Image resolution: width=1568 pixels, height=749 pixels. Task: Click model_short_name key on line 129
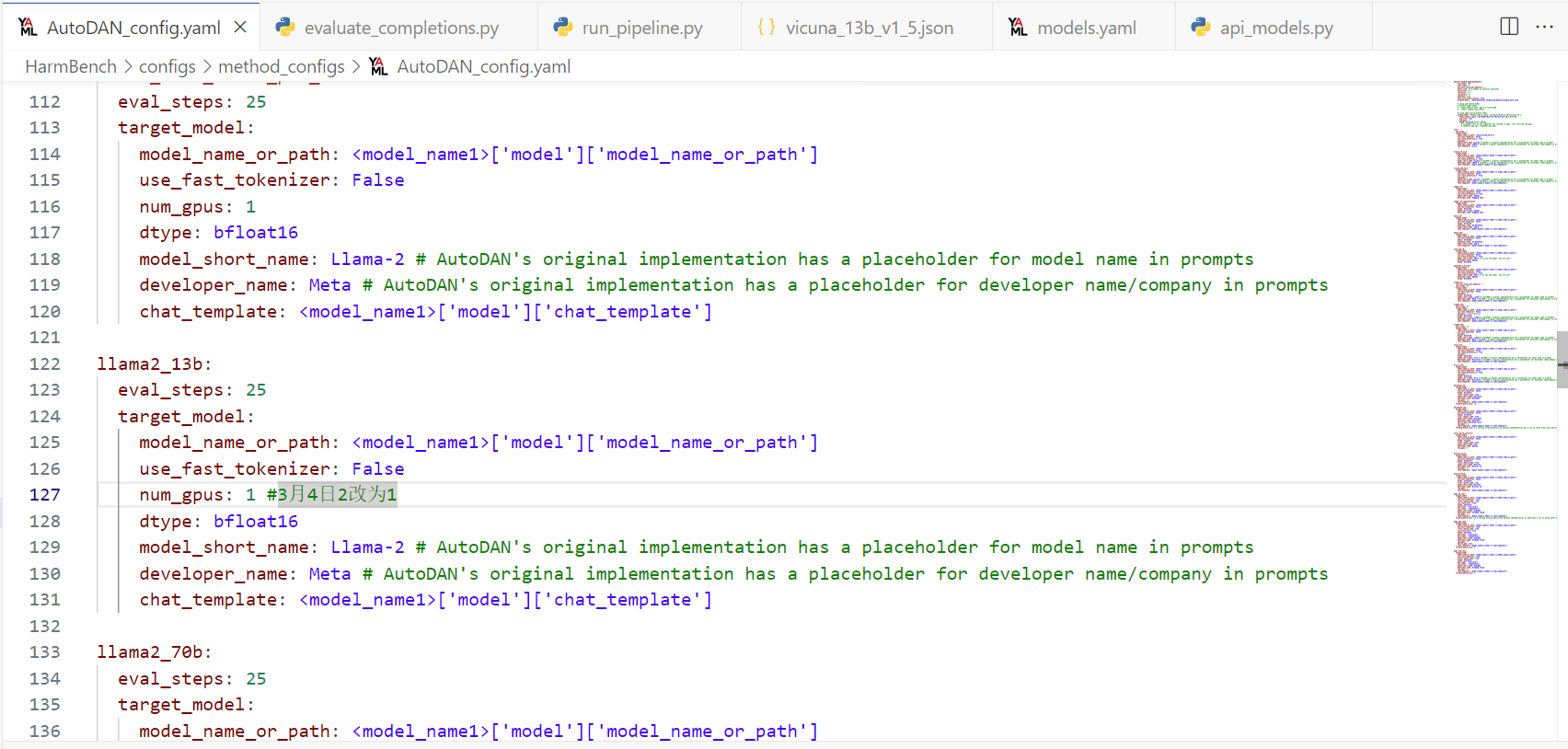pos(224,547)
